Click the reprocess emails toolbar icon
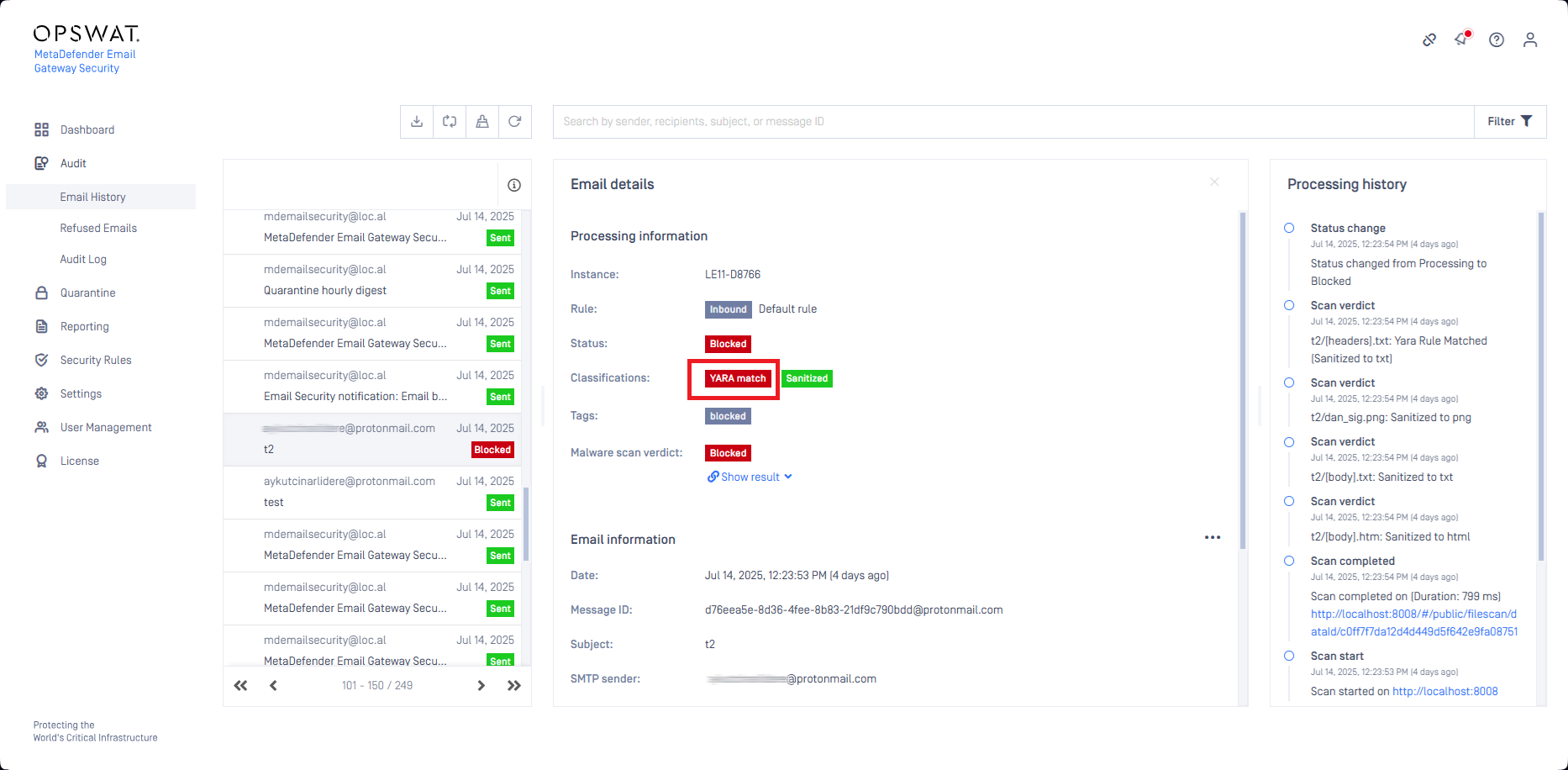The width and height of the screenshot is (1568, 770). point(450,122)
